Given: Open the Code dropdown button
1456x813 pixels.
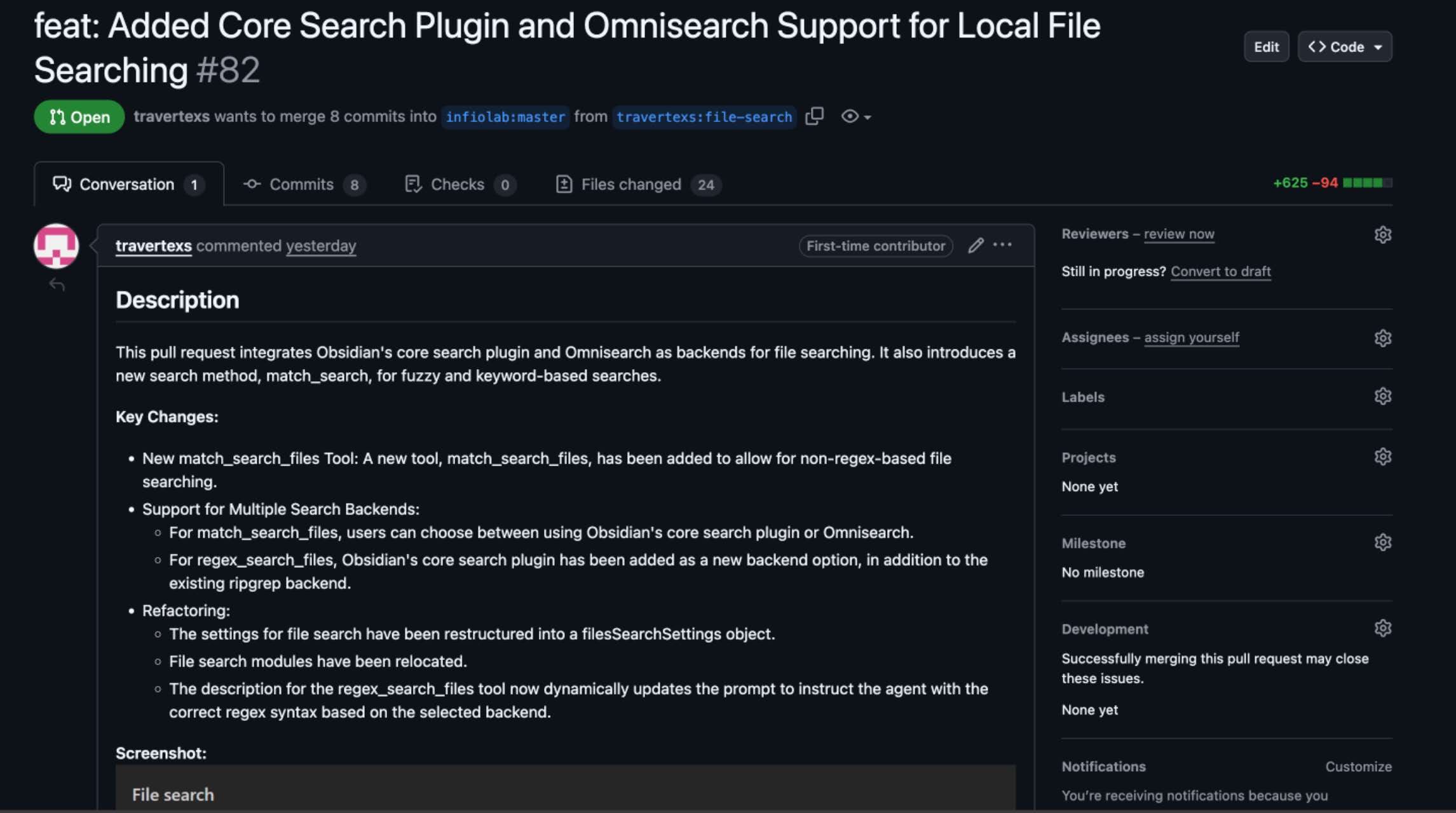Looking at the screenshot, I should (1345, 46).
